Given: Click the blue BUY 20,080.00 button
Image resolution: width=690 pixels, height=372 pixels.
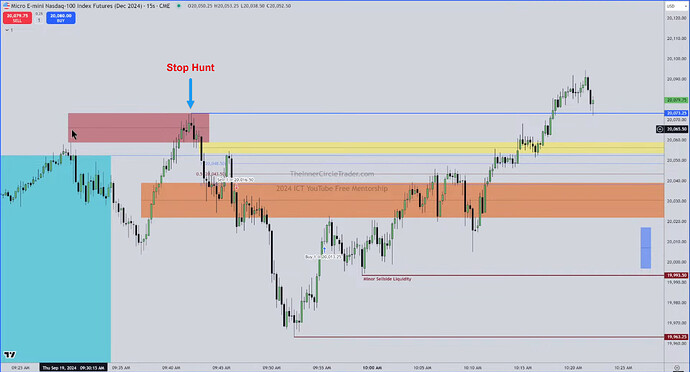Looking at the screenshot, I should [x=61, y=18].
